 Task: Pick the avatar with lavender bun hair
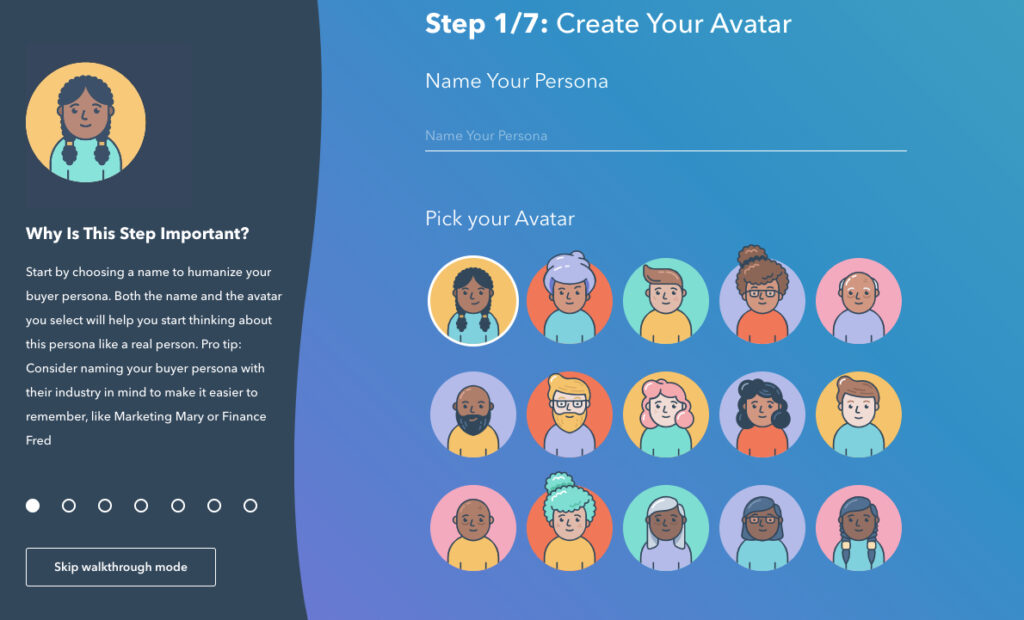(x=569, y=298)
